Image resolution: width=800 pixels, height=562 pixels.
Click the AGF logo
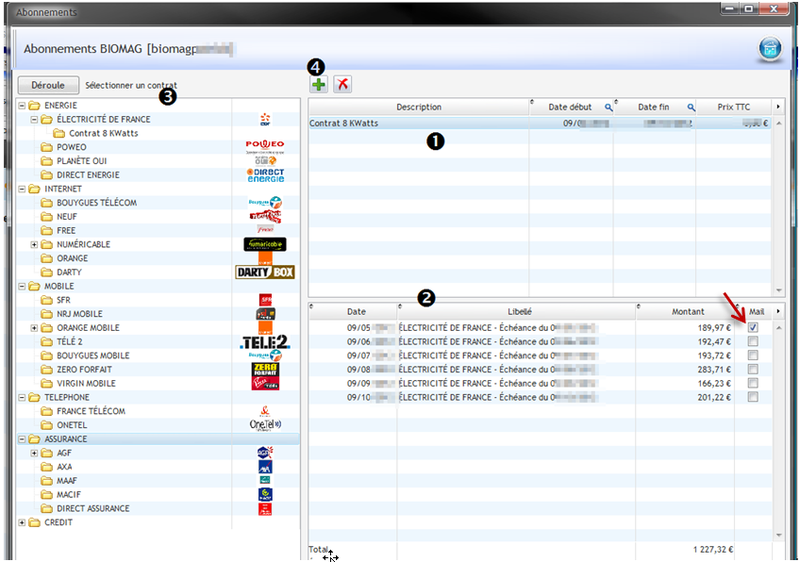pos(265,452)
